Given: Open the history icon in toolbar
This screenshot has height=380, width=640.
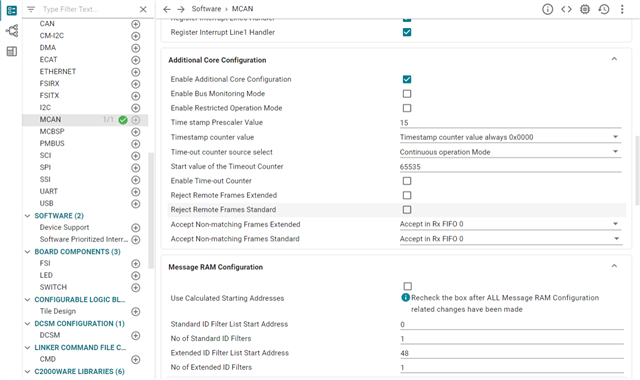Looking at the screenshot, I should pos(604,9).
